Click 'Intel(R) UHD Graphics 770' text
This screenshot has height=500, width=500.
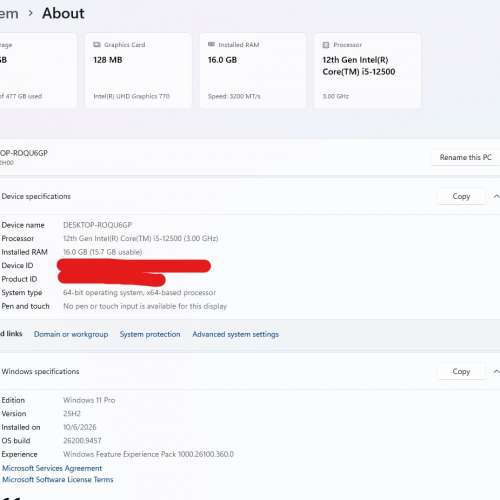[x=131, y=96]
